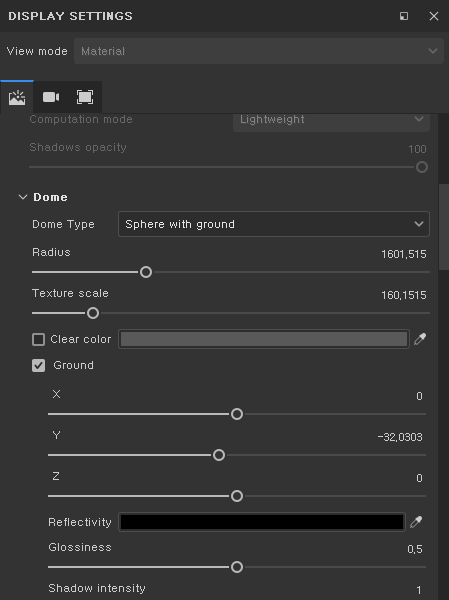This screenshot has height=600, width=449.
Task: Open the Dome Type dropdown
Action: [274, 224]
